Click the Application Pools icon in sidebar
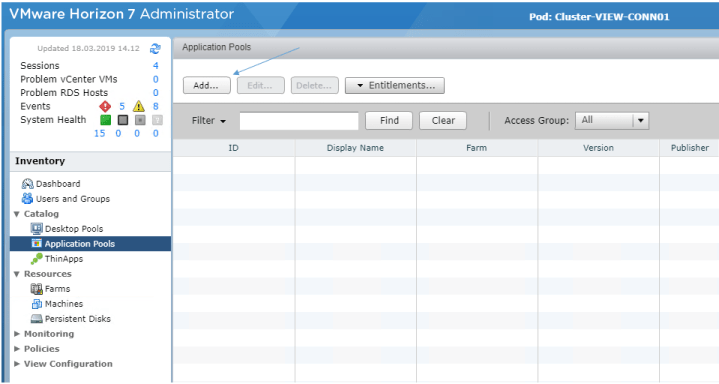The image size is (719, 384). (x=37, y=244)
